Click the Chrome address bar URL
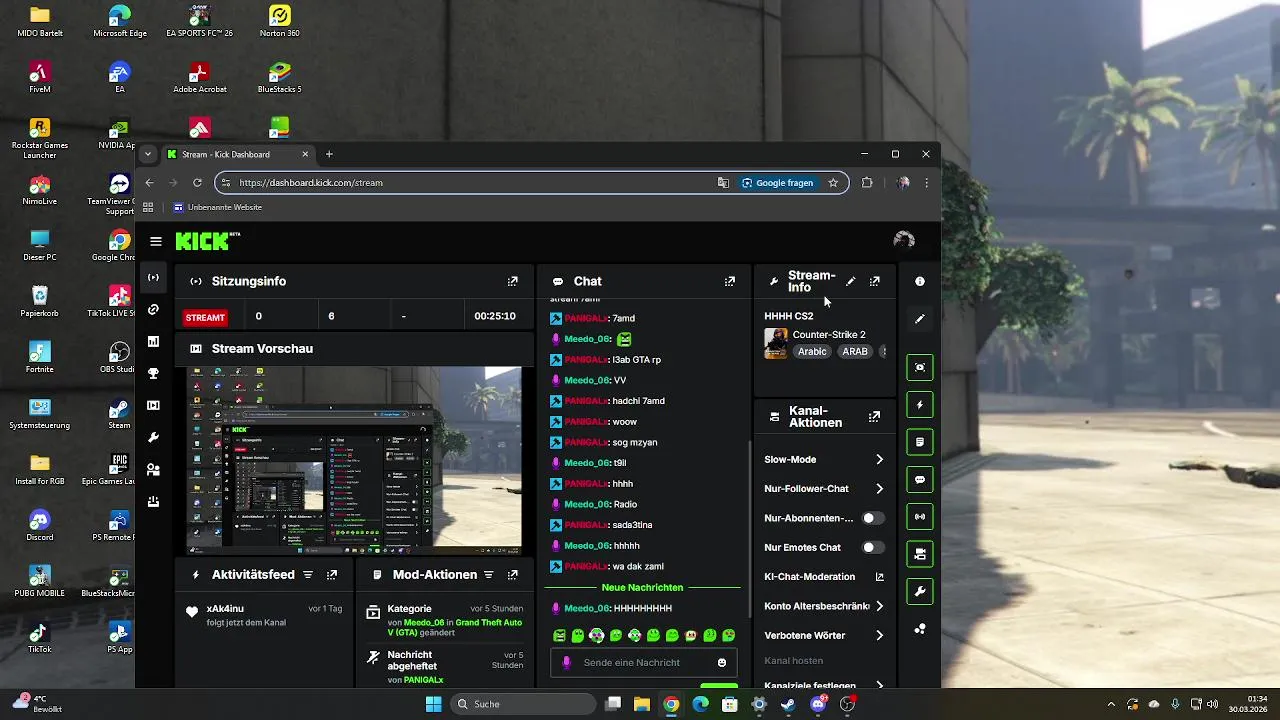 tap(311, 183)
